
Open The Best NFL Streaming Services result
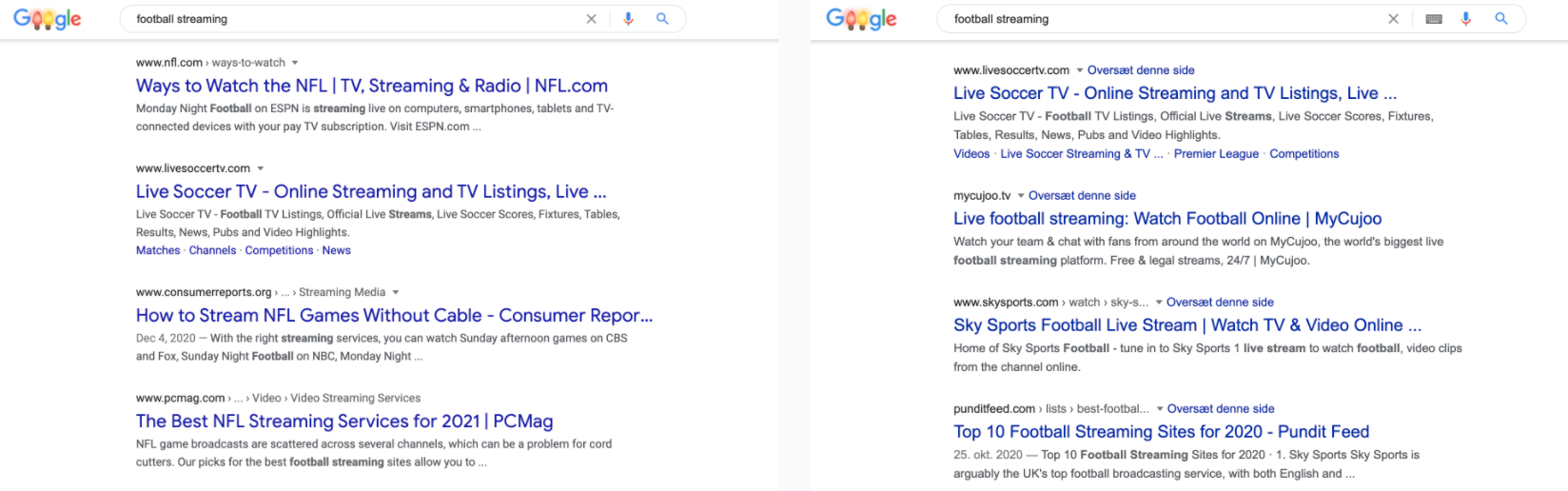tap(344, 421)
